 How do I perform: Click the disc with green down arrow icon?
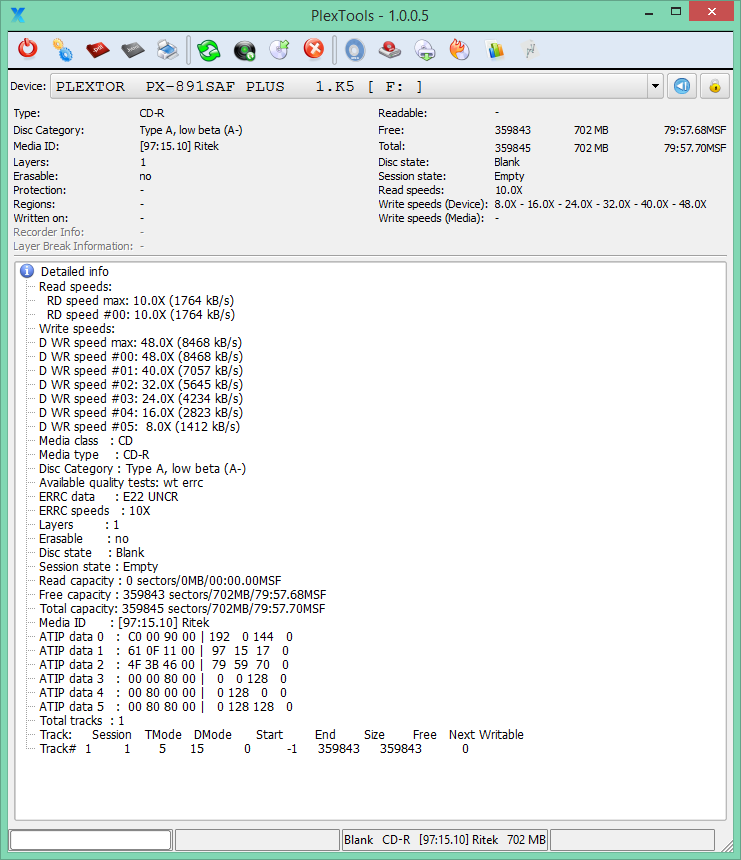425,50
